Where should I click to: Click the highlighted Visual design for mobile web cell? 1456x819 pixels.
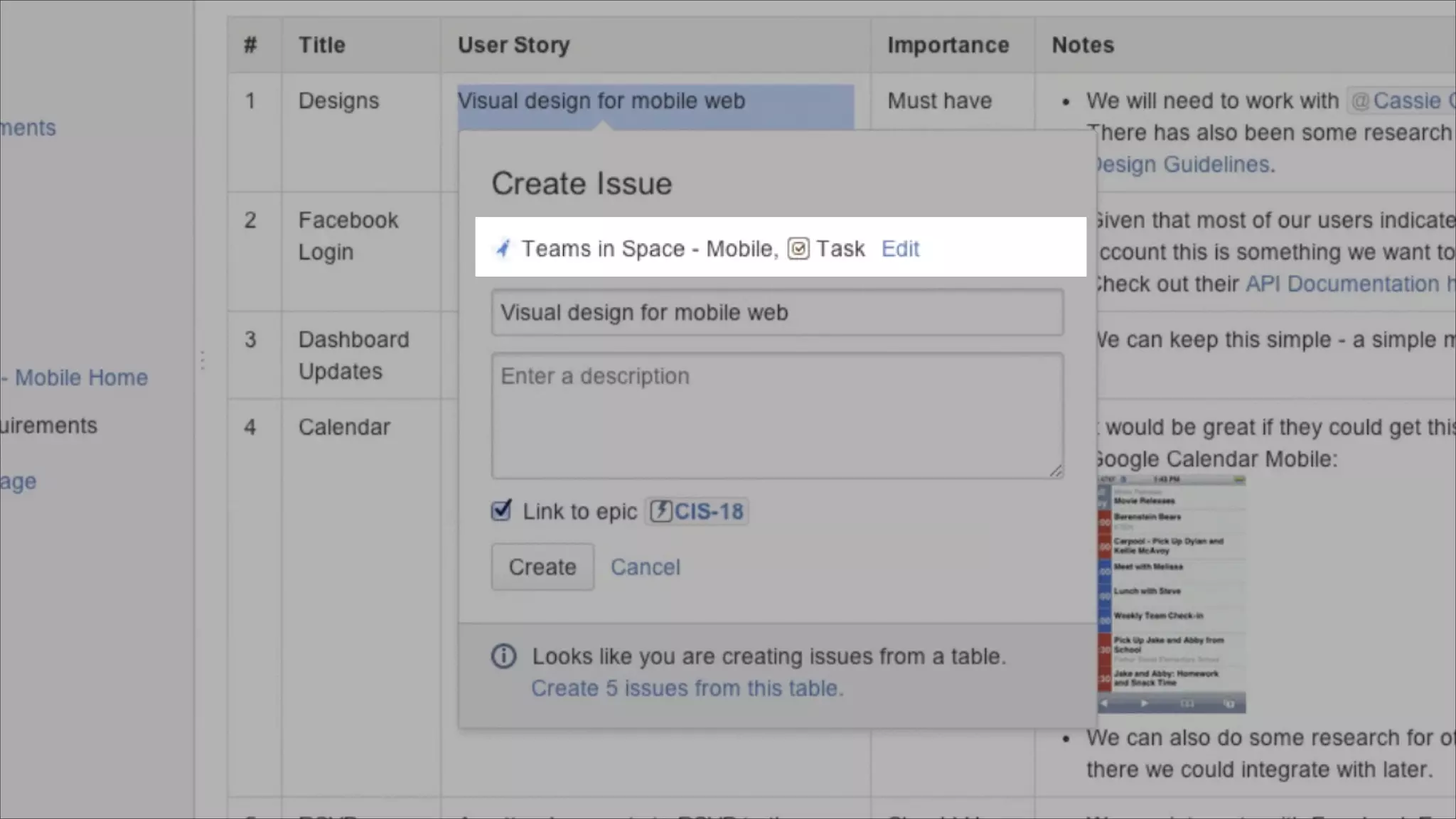655,101
